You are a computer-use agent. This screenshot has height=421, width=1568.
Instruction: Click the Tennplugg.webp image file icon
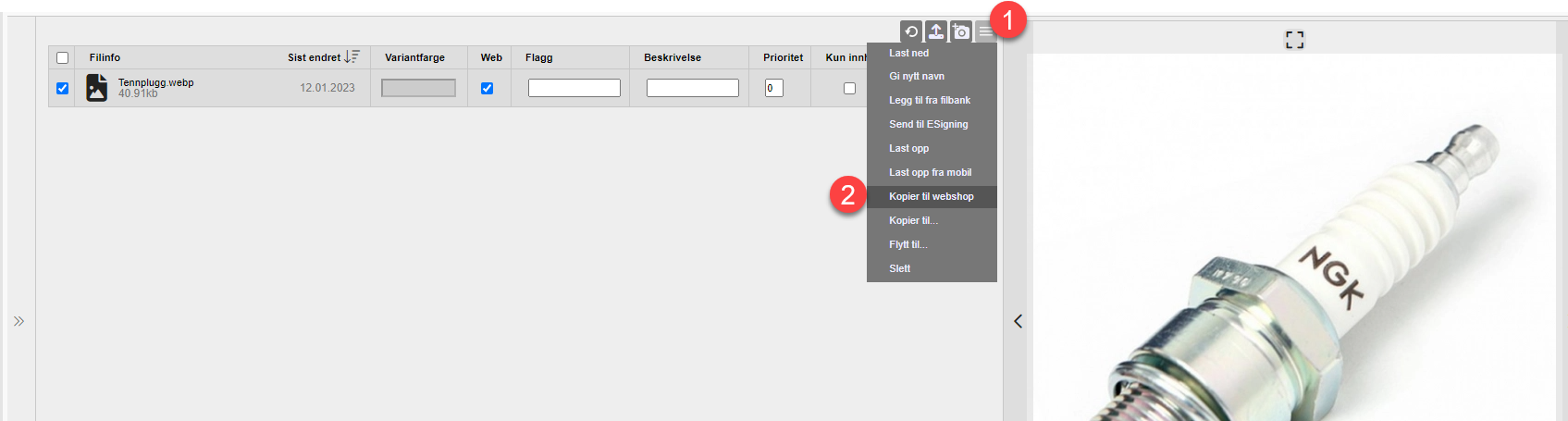pos(96,88)
